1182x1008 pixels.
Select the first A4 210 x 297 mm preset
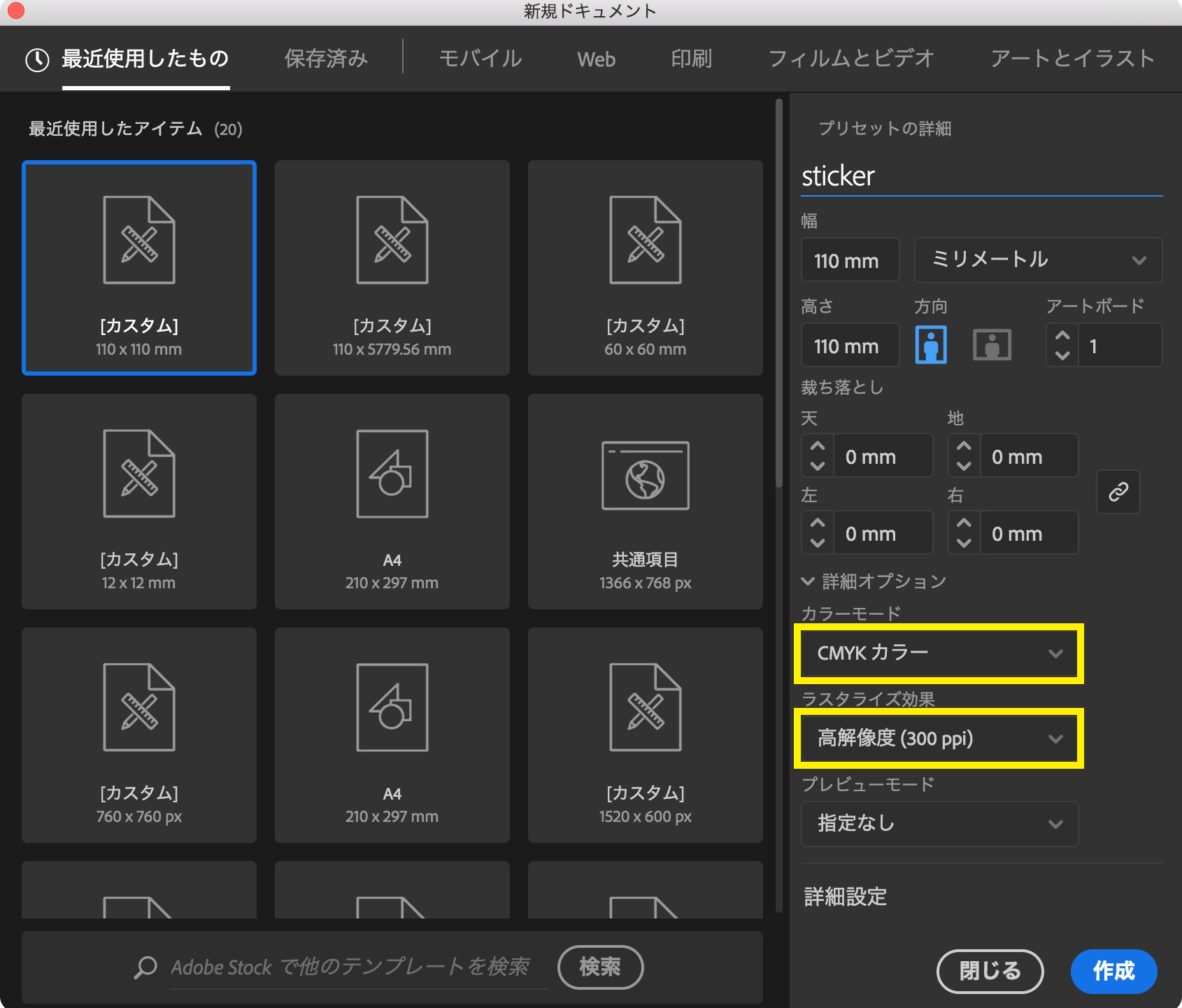[392, 502]
